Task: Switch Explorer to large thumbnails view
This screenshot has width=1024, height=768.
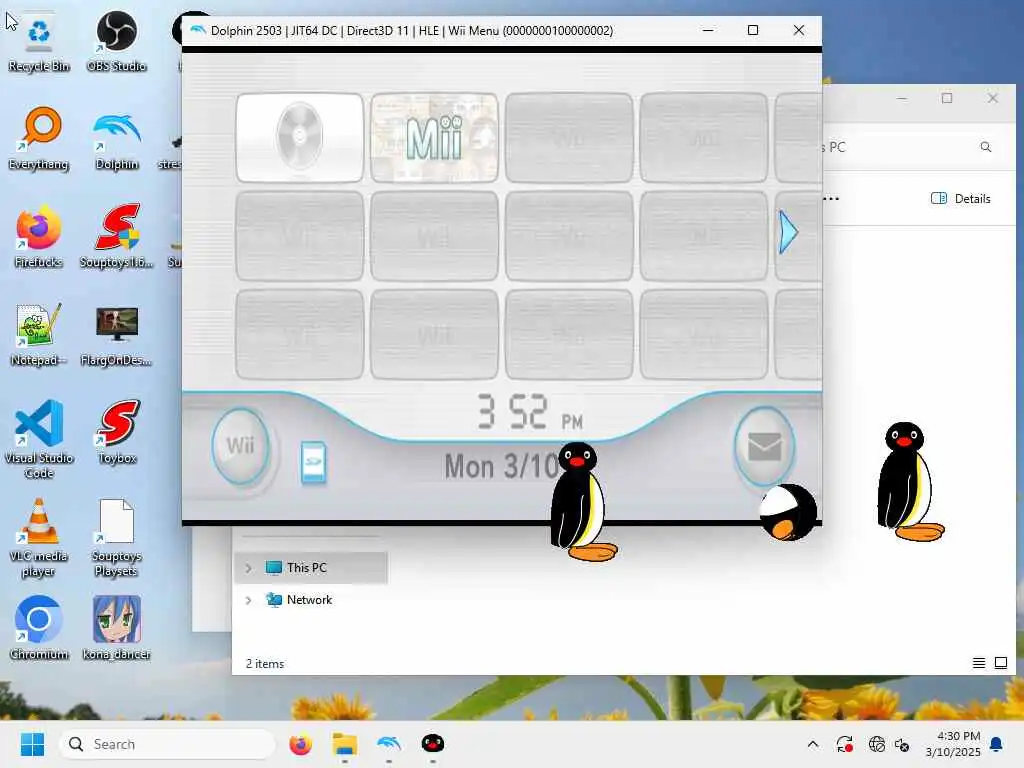Action: (1000, 664)
